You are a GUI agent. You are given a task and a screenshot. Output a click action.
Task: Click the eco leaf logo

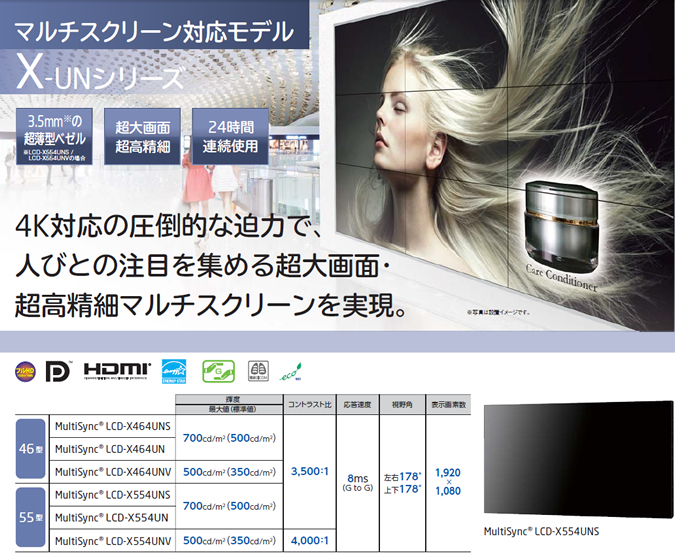tap(291, 372)
